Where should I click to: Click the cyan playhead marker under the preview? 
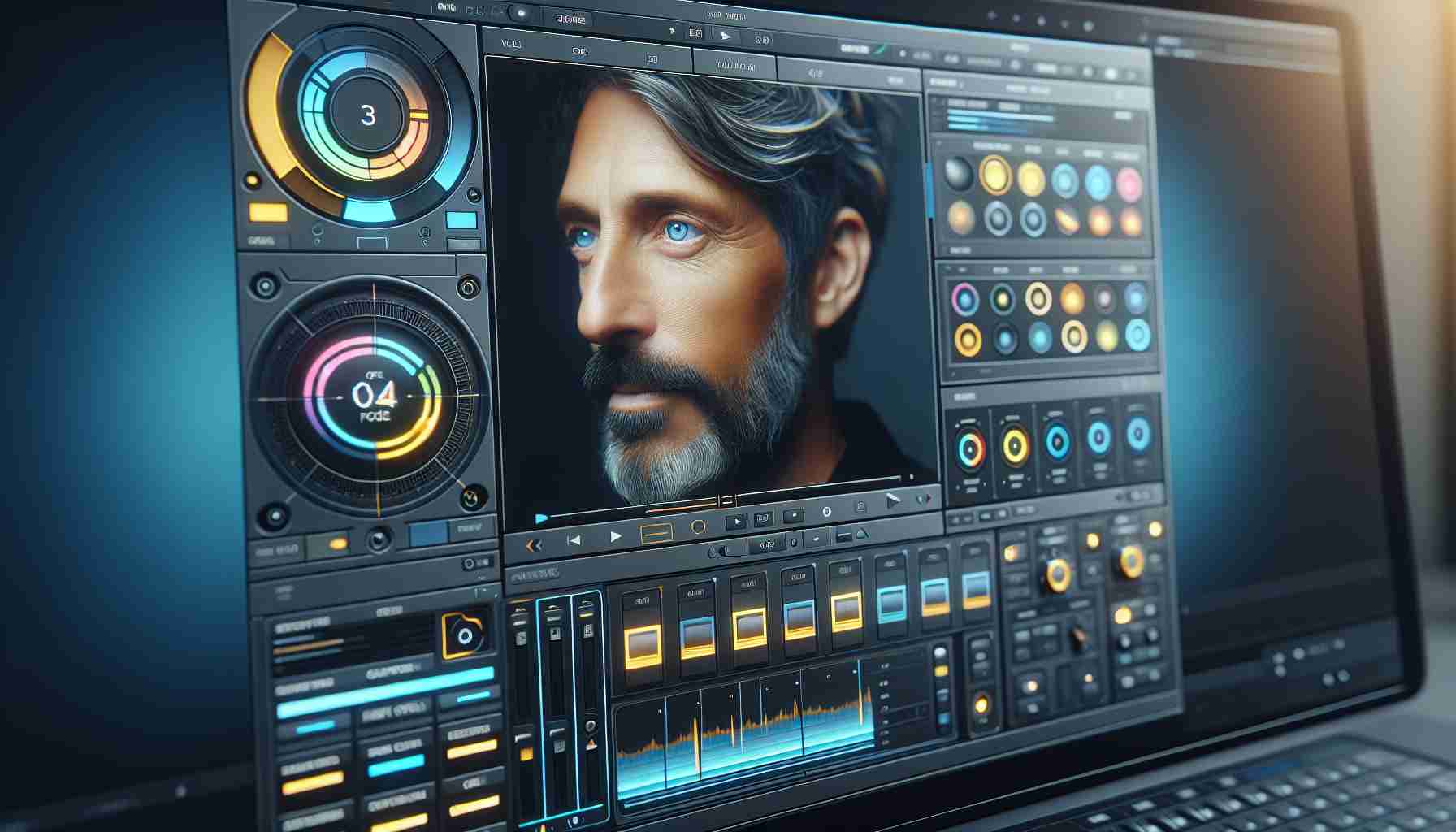click(x=541, y=518)
